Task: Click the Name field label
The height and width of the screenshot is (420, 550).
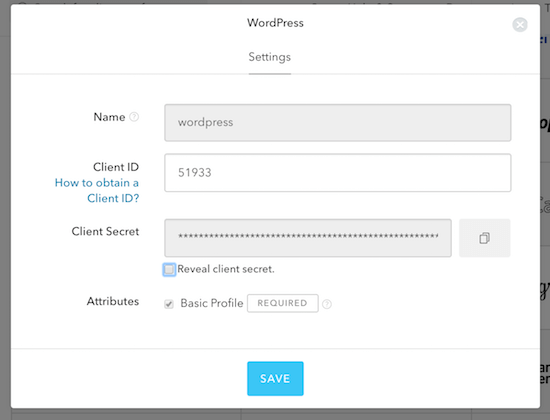Action: (x=109, y=117)
